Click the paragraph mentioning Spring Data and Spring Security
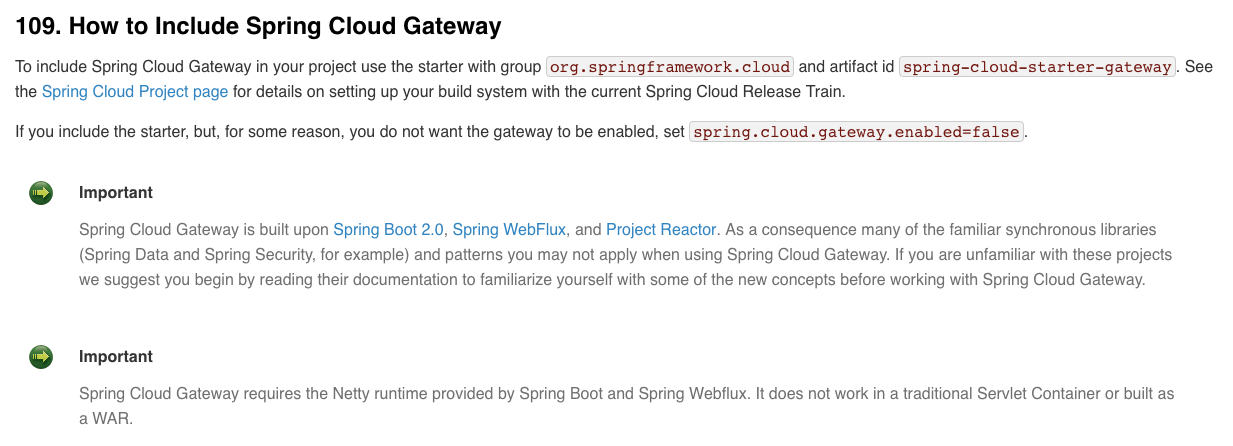Viewport: 1233px width, 446px height. 626,254
